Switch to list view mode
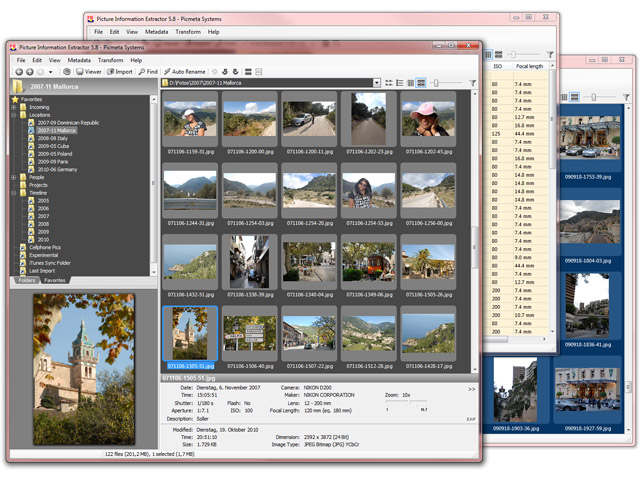640x480 pixels. (399, 82)
